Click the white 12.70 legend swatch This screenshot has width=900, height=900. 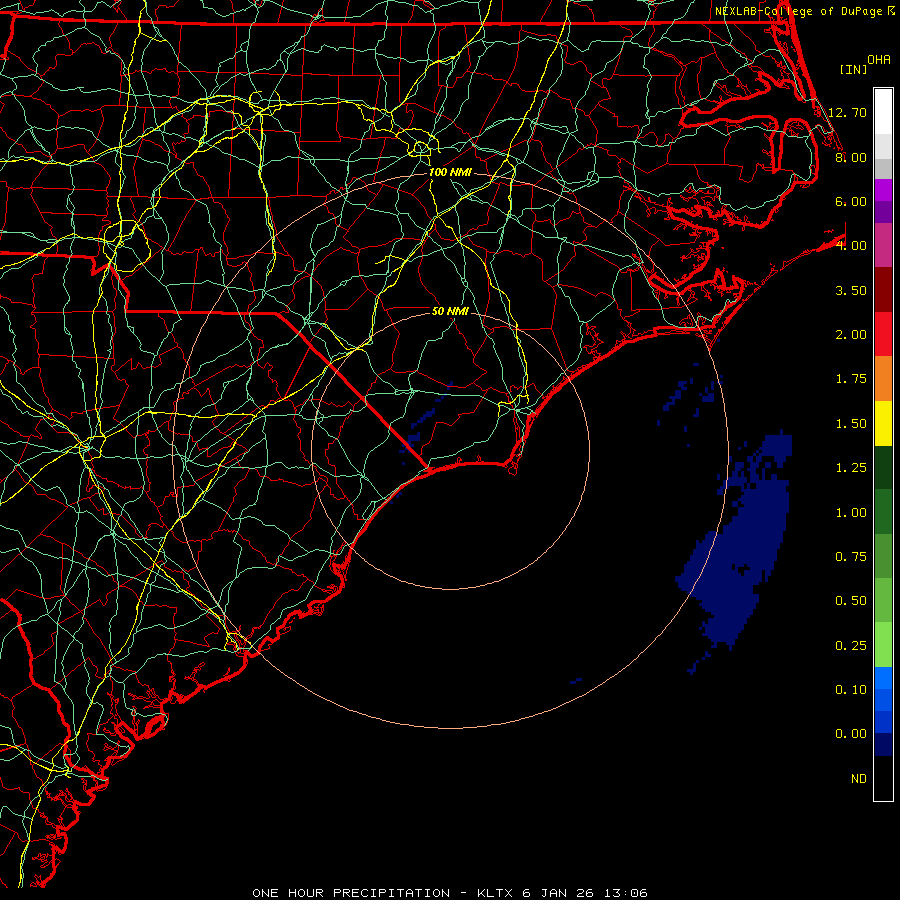coord(883,112)
